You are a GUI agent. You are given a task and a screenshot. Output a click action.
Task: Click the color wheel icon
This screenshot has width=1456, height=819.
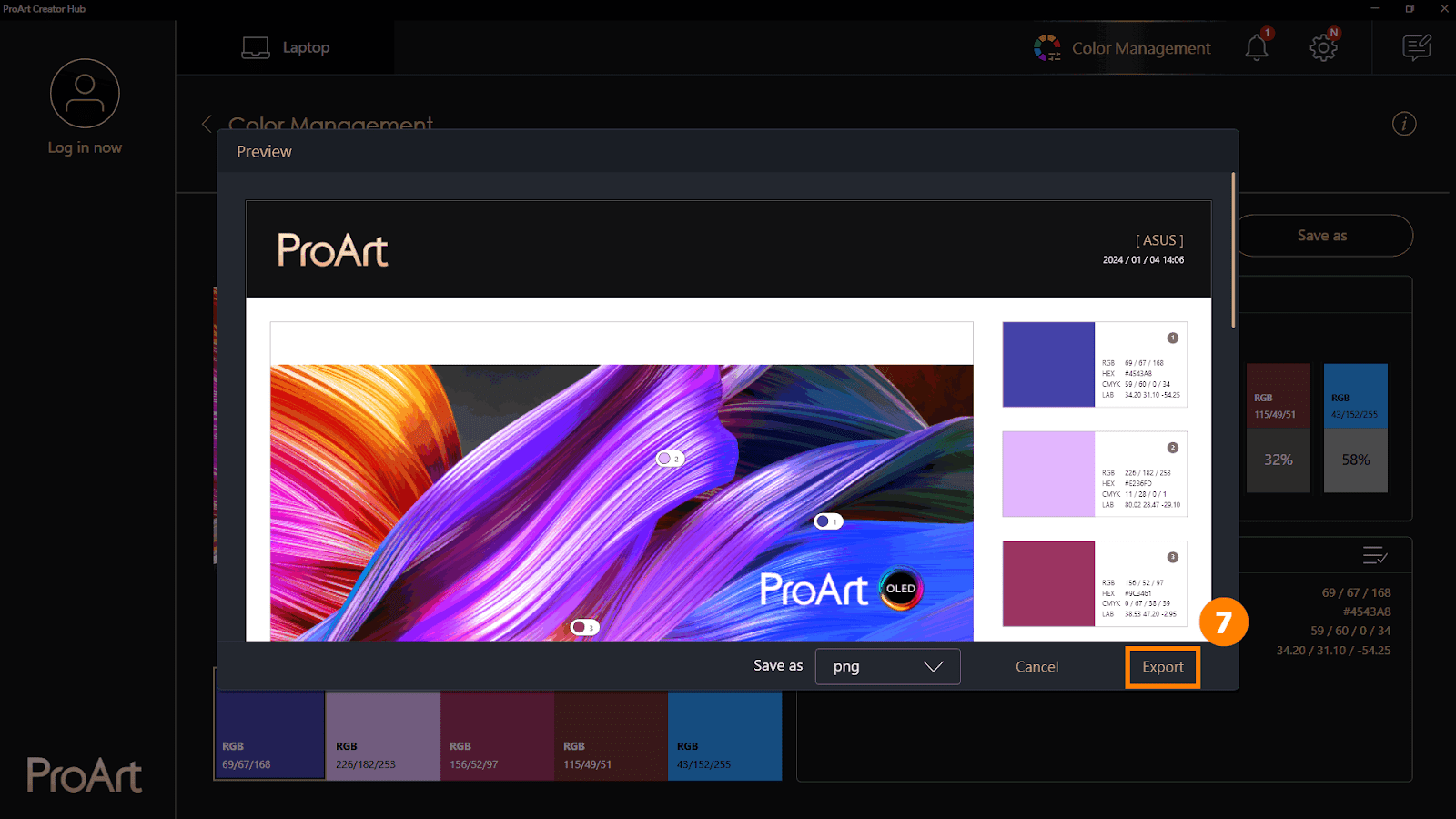pos(1047,48)
